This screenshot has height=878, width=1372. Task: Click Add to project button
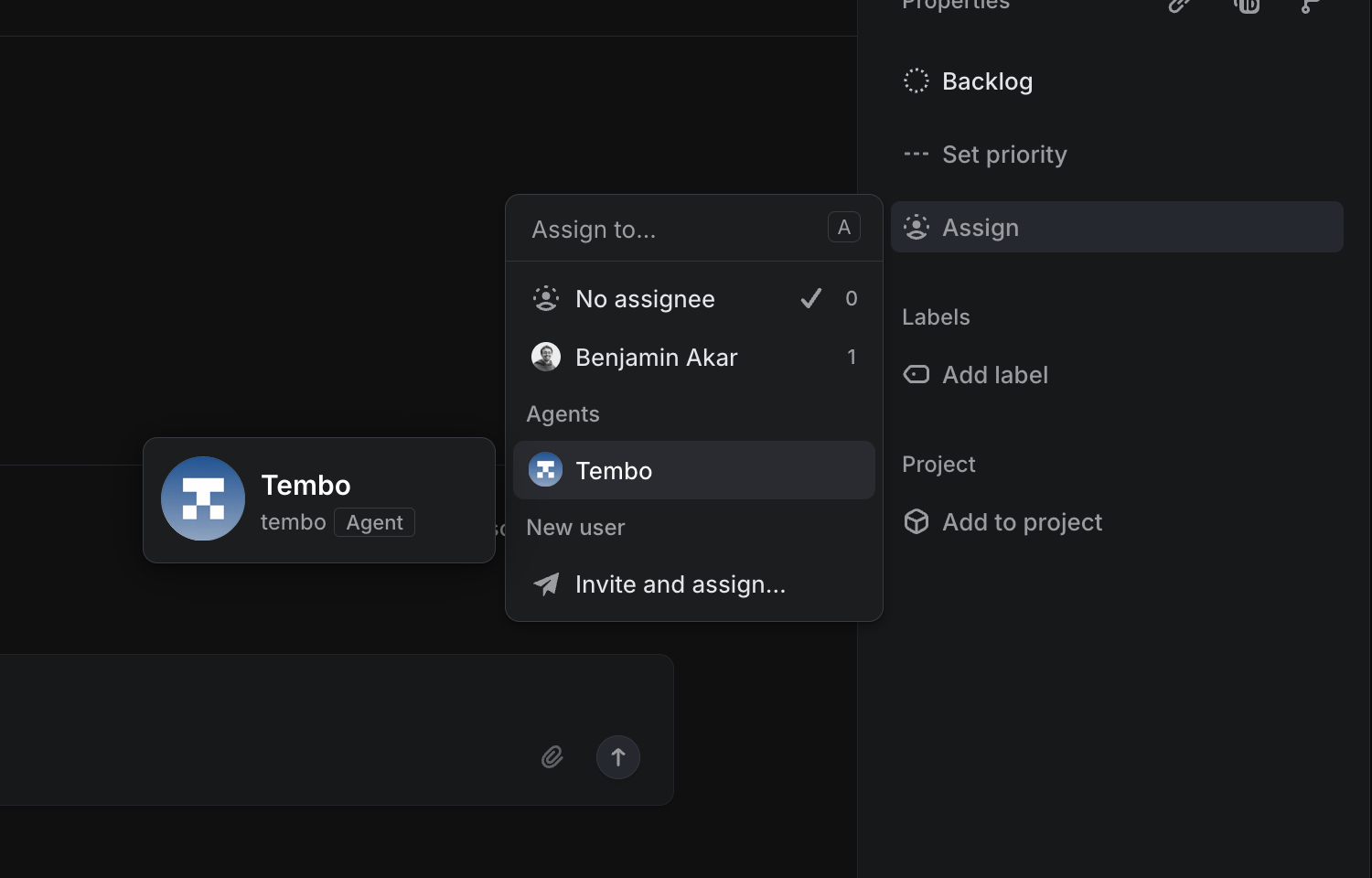click(1002, 521)
